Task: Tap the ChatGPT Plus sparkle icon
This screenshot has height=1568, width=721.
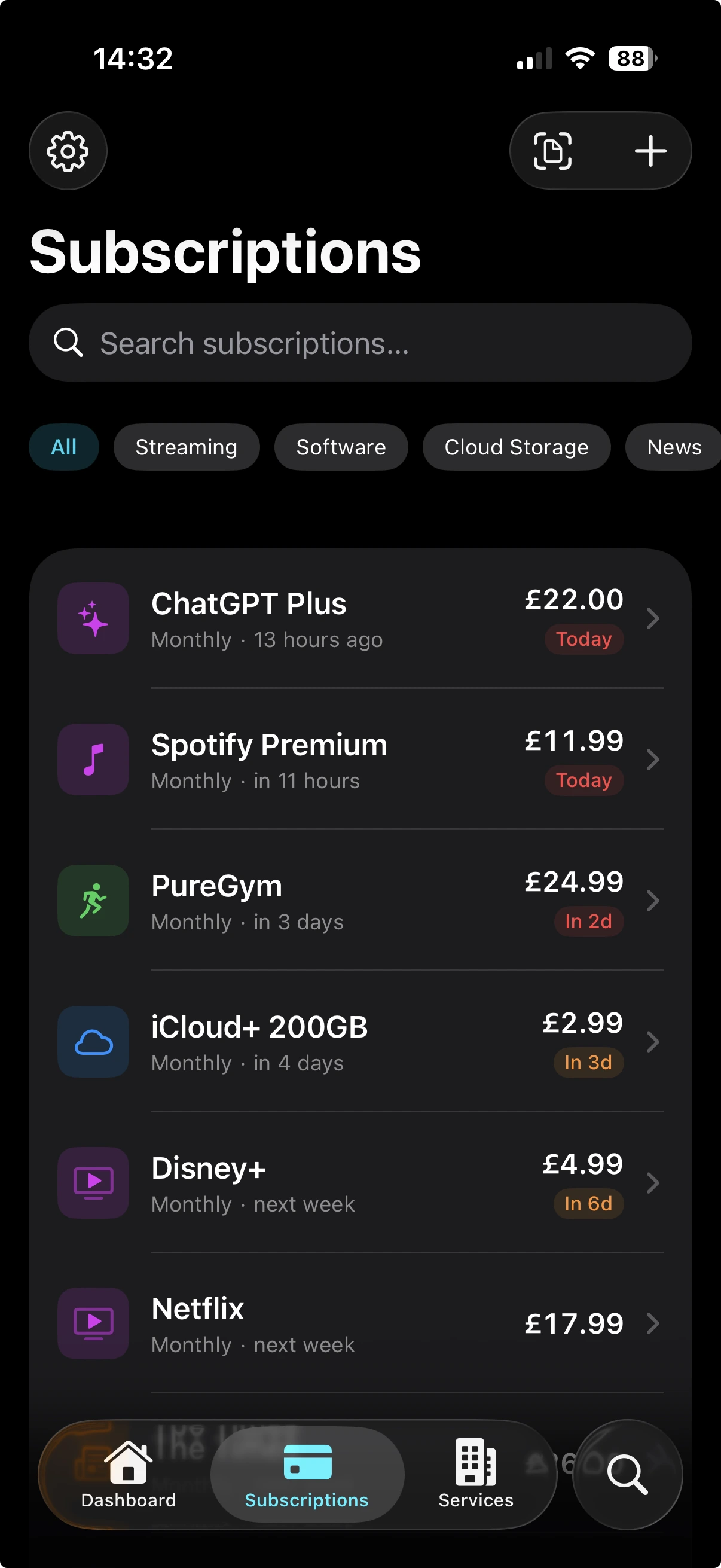Action: coord(93,618)
